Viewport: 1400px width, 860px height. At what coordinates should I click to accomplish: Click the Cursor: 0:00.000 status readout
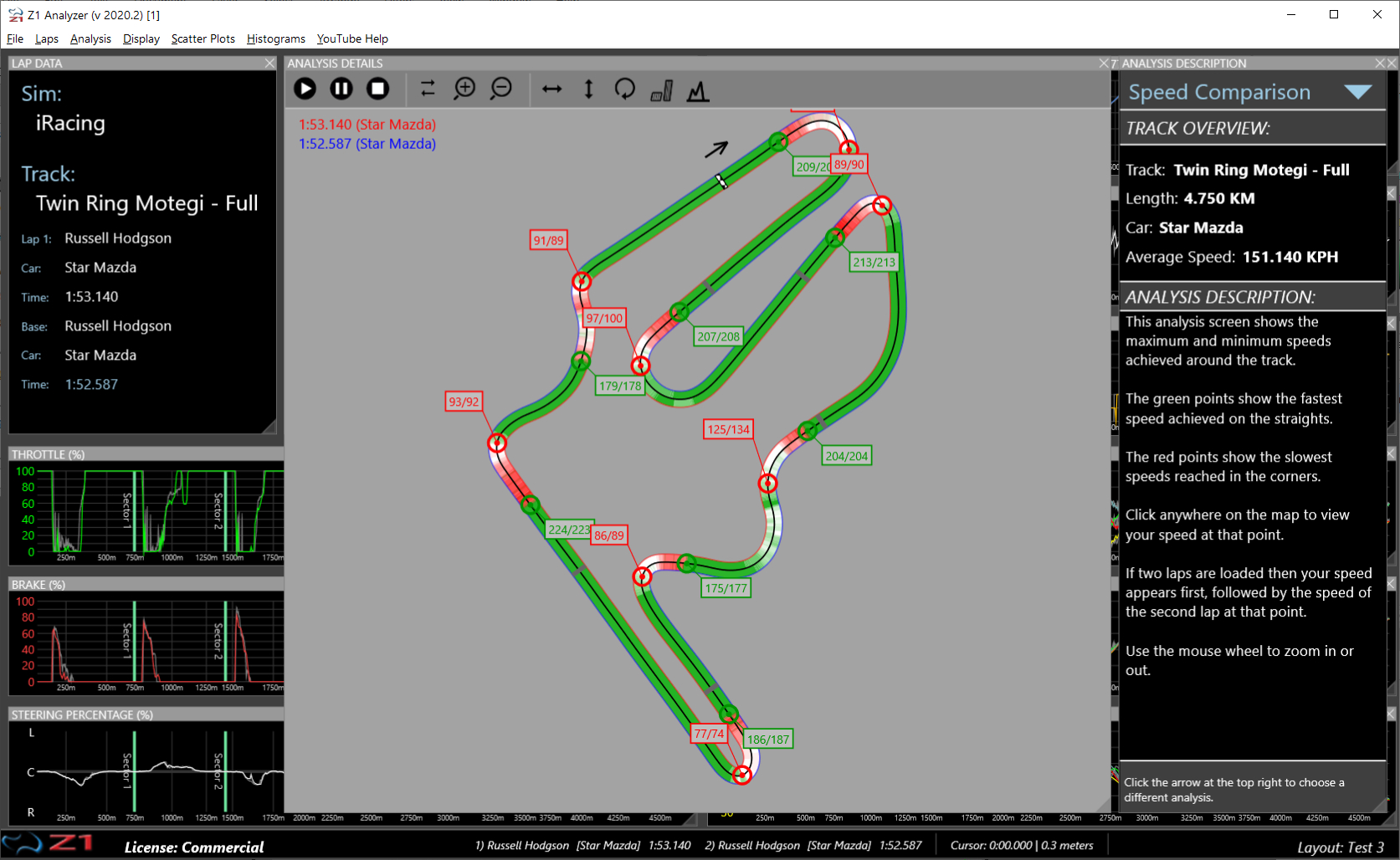(x=1022, y=846)
